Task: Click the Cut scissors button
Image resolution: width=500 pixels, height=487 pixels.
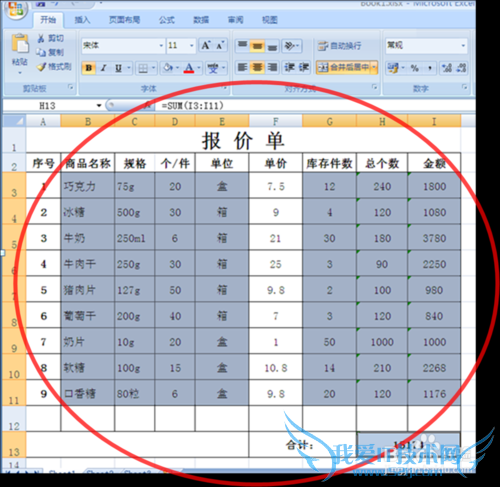Action: (x=51, y=38)
